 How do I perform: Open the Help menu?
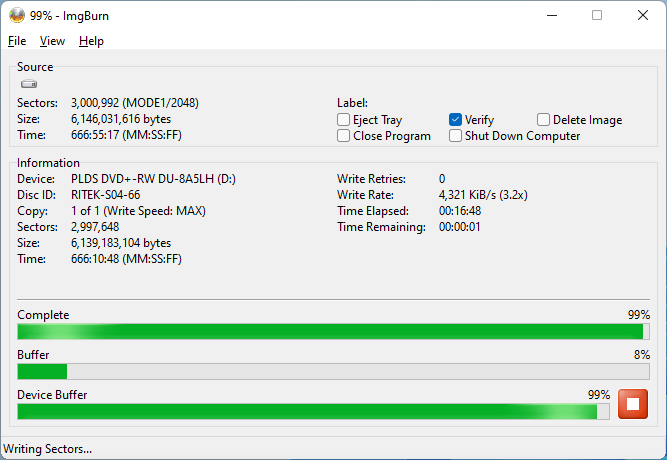pyautogui.click(x=91, y=41)
